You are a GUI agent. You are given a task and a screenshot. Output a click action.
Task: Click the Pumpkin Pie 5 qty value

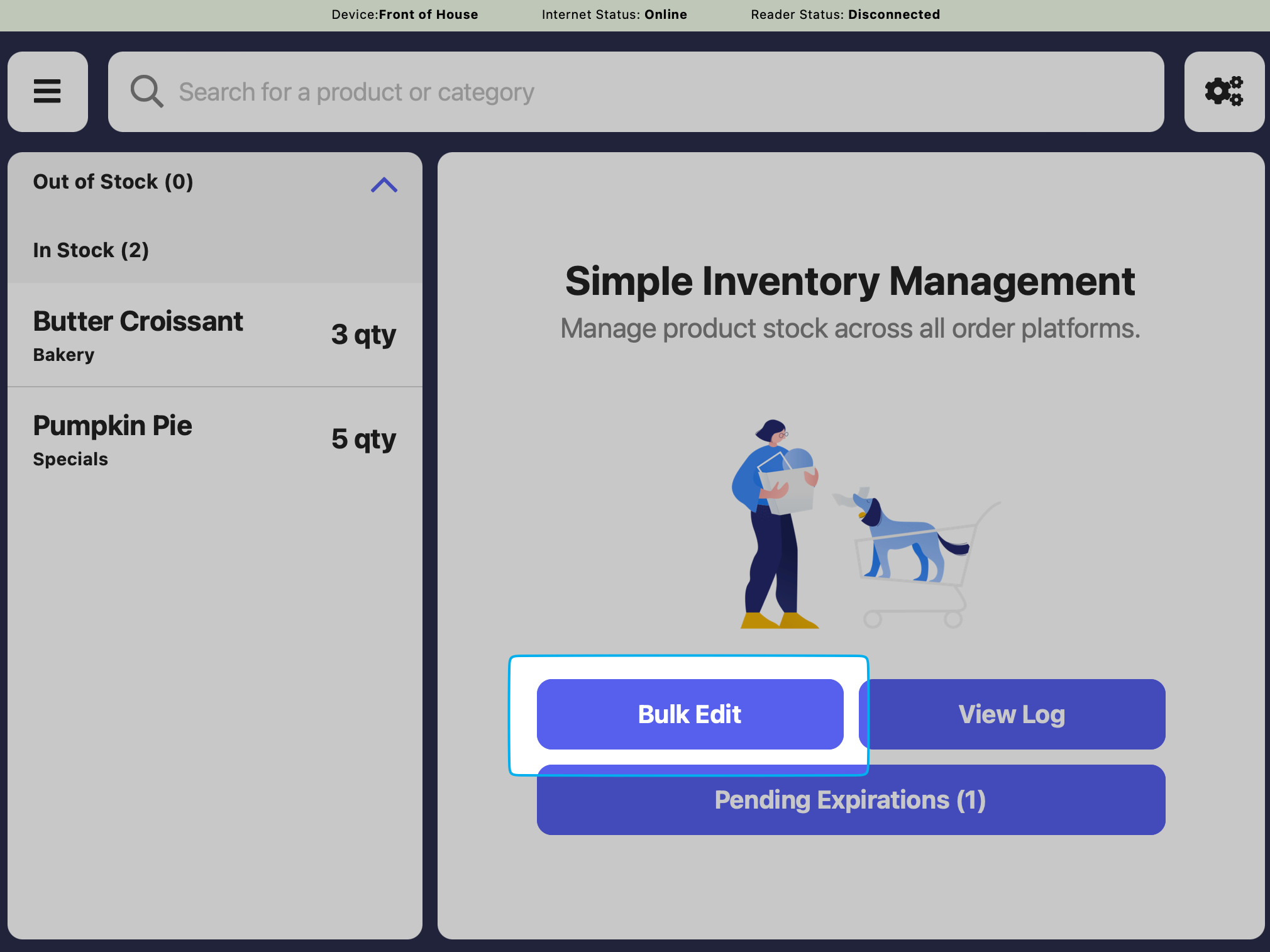363,439
